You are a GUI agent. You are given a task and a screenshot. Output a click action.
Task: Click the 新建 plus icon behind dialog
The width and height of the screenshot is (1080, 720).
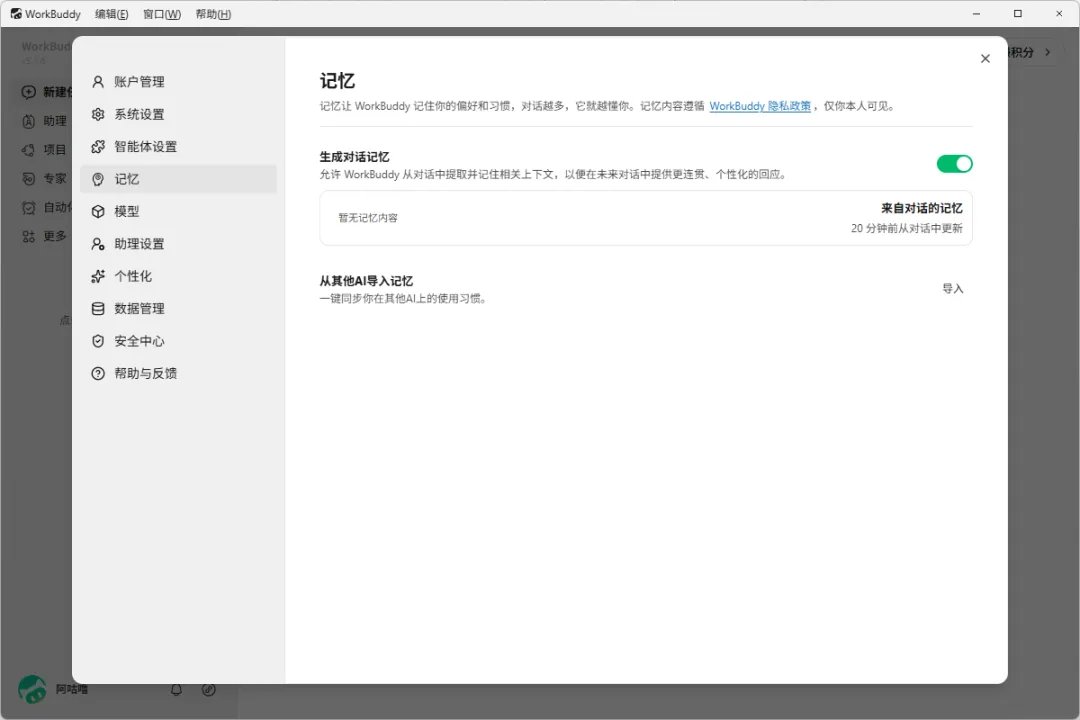tap(28, 92)
